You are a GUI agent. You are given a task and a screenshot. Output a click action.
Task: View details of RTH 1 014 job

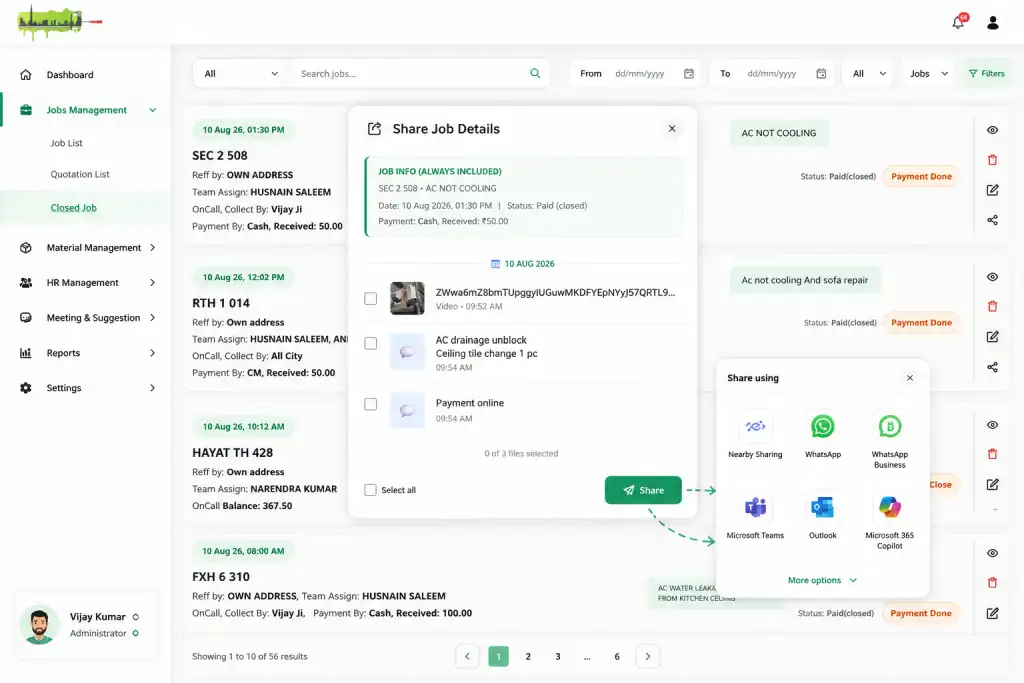[x=992, y=277]
